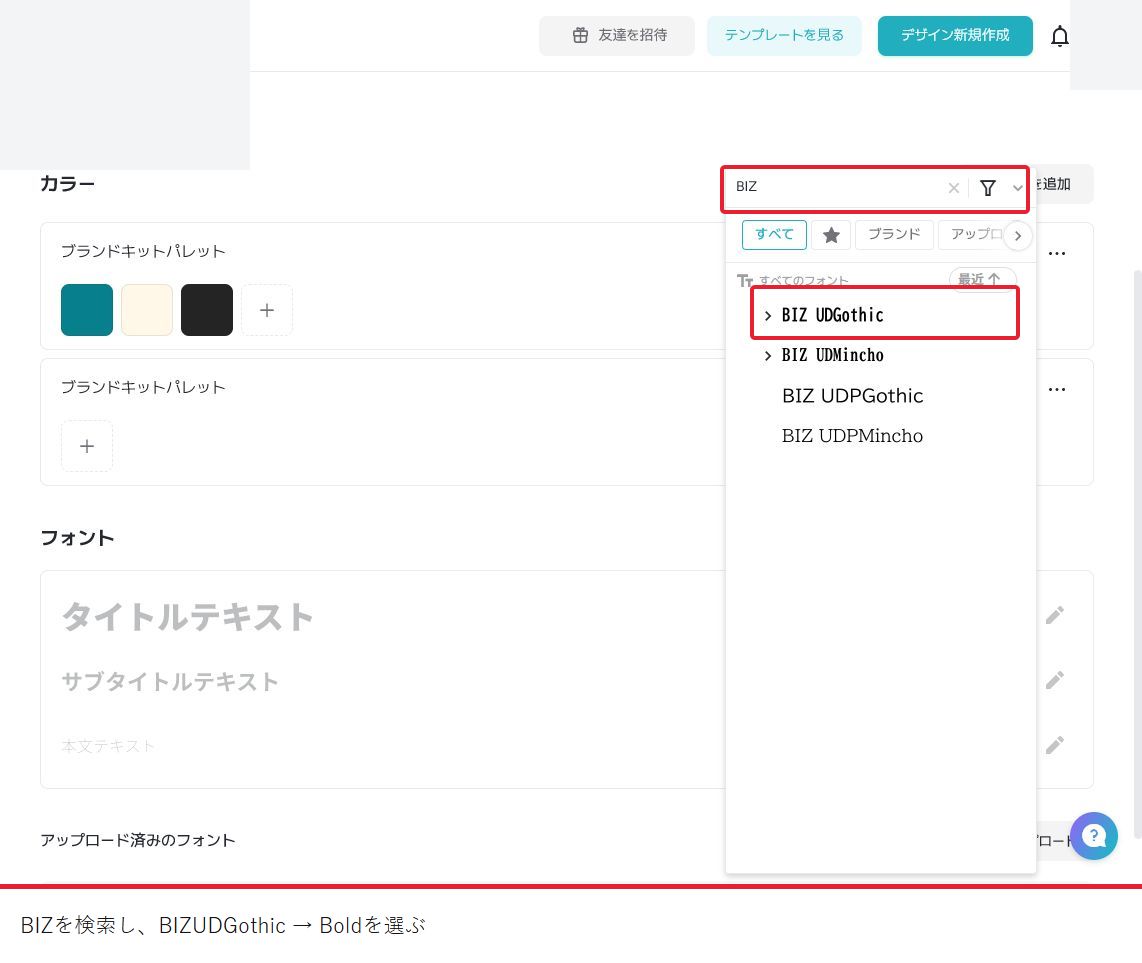The width and height of the screenshot is (1142, 963).
Task: Click the 本文テキスト sample text
Action: [x=108, y=746]
